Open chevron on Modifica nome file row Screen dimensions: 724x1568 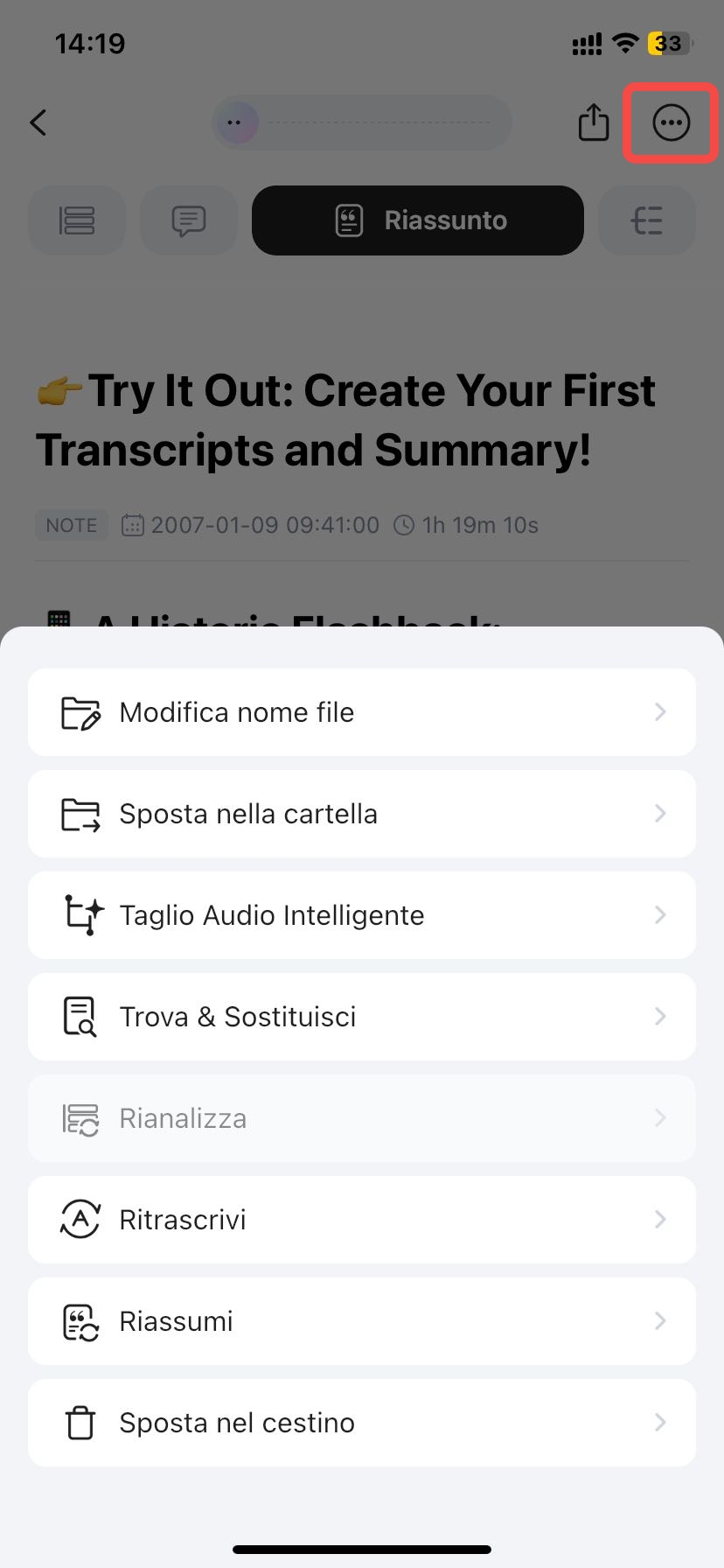click(661, 712)
